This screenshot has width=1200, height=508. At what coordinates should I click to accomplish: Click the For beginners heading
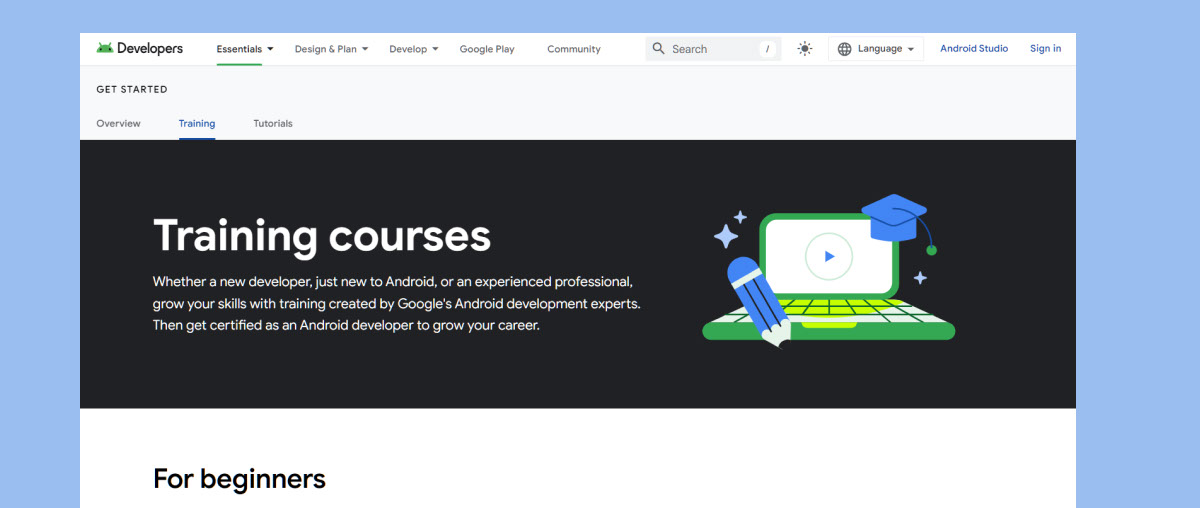[x=239, y=479]
